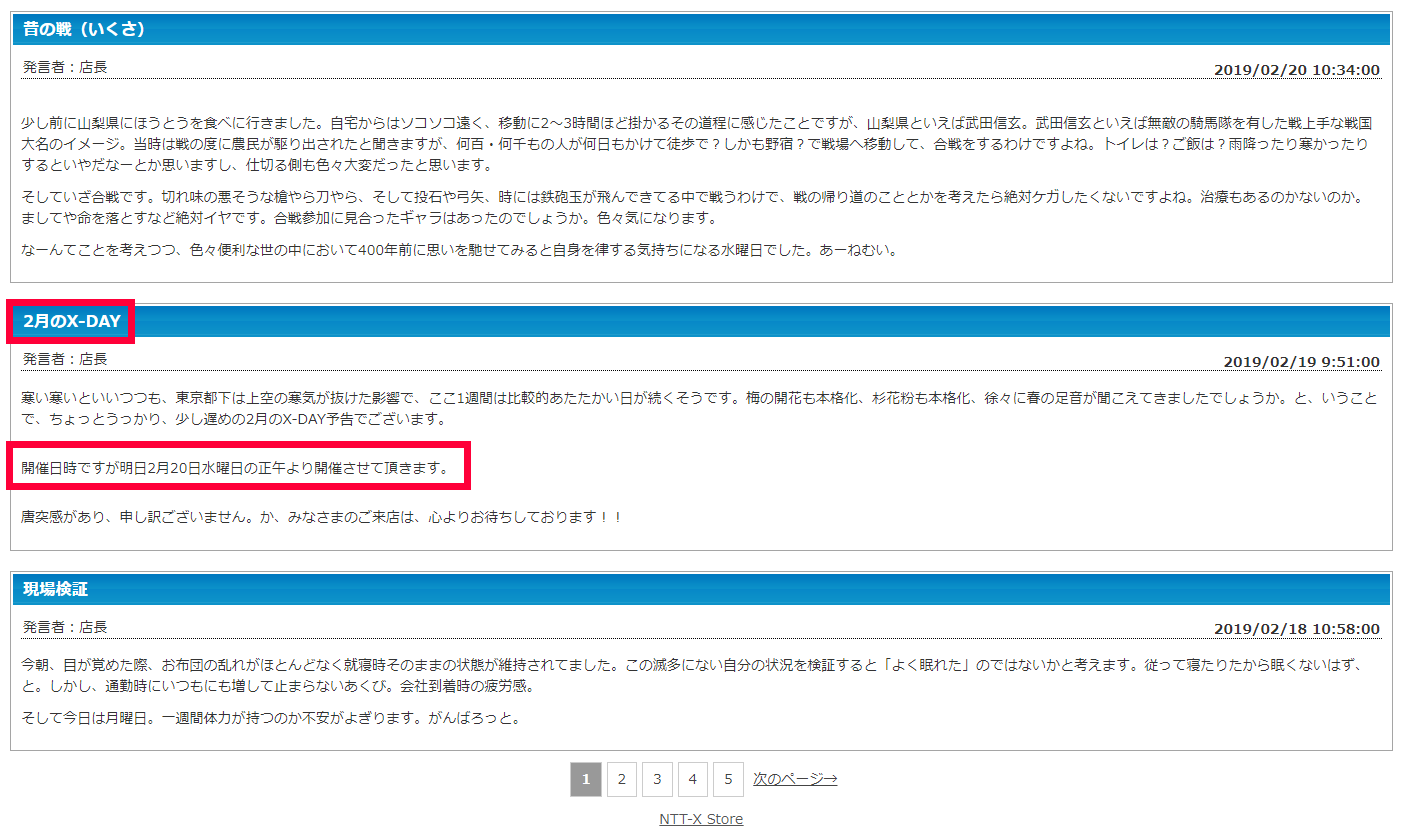Click the 現場検証 post title
The height and width of the screenshot is (834, 1409).
pos(56,589)
